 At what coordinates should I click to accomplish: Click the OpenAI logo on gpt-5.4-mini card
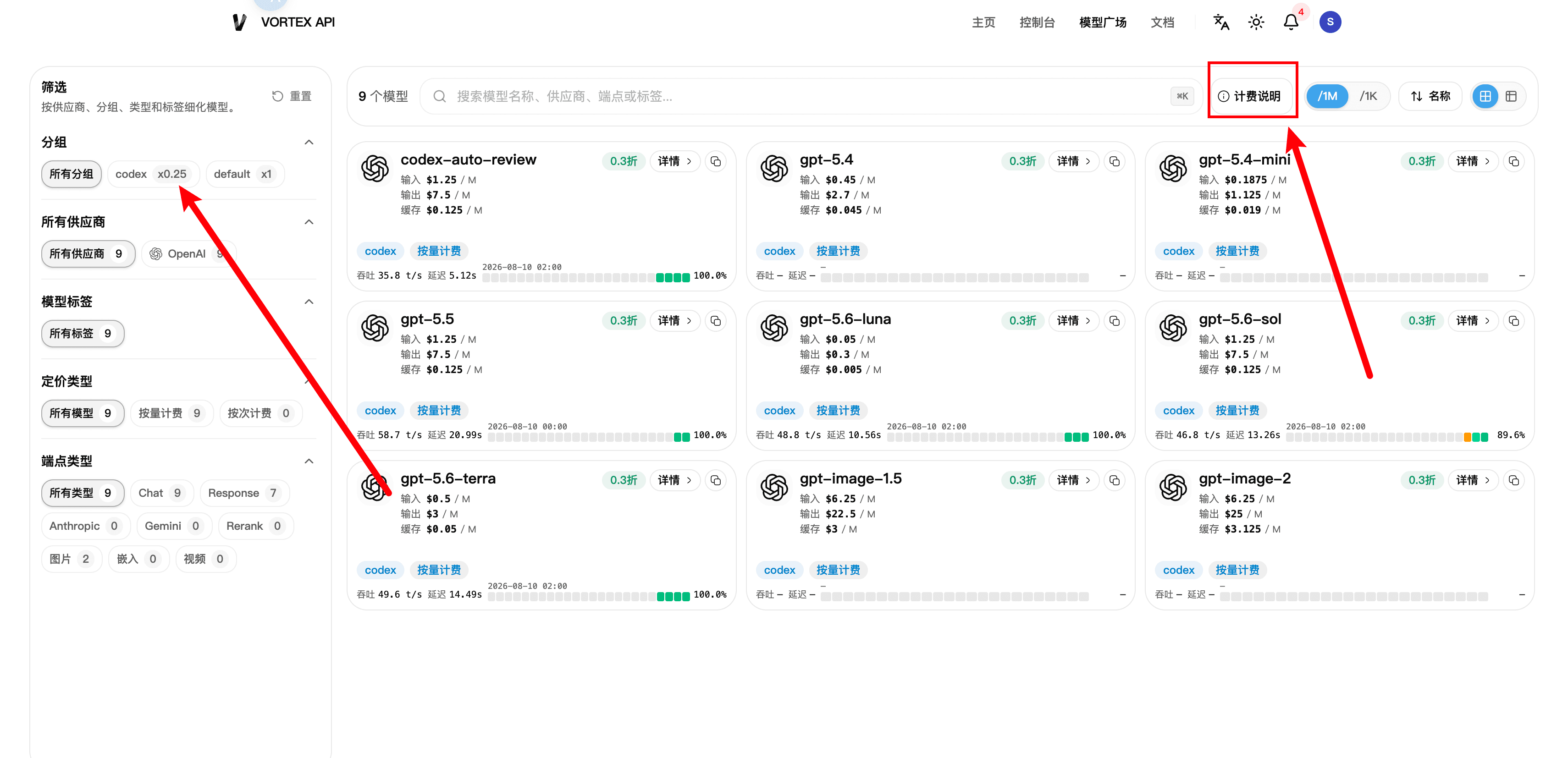pyautogui.click(x=1173, y=169)
